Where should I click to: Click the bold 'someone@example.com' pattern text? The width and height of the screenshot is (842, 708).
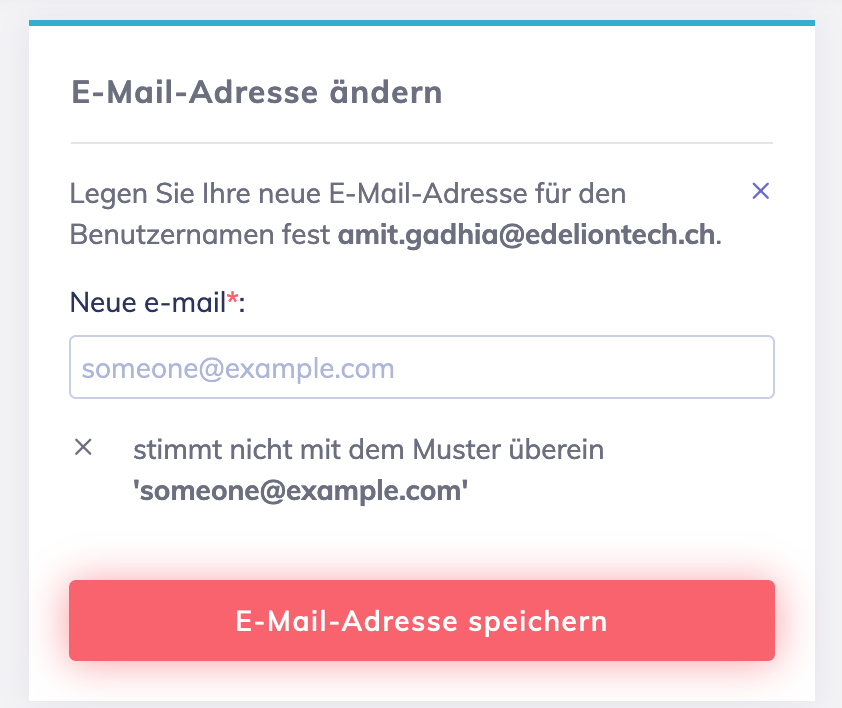tap(301, 492)
